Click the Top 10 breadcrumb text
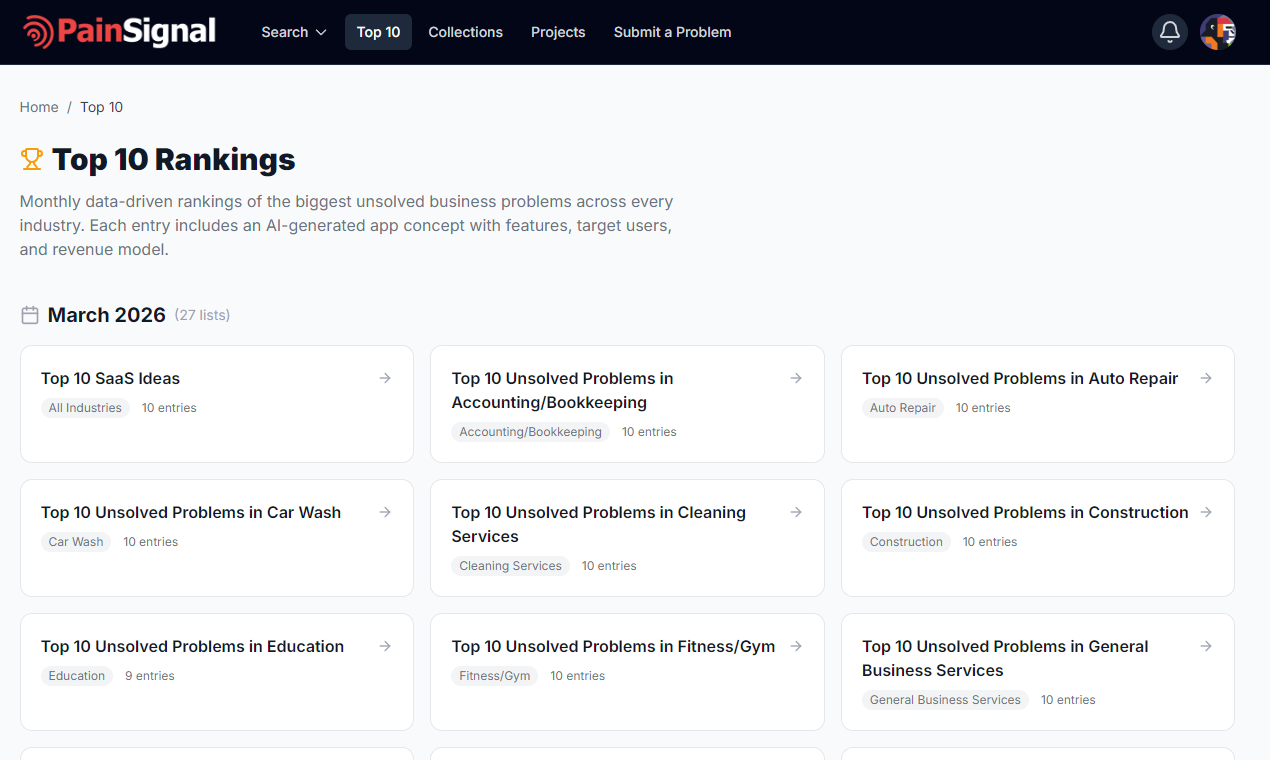Screen dimensions: 1270x760 point(102,107)
